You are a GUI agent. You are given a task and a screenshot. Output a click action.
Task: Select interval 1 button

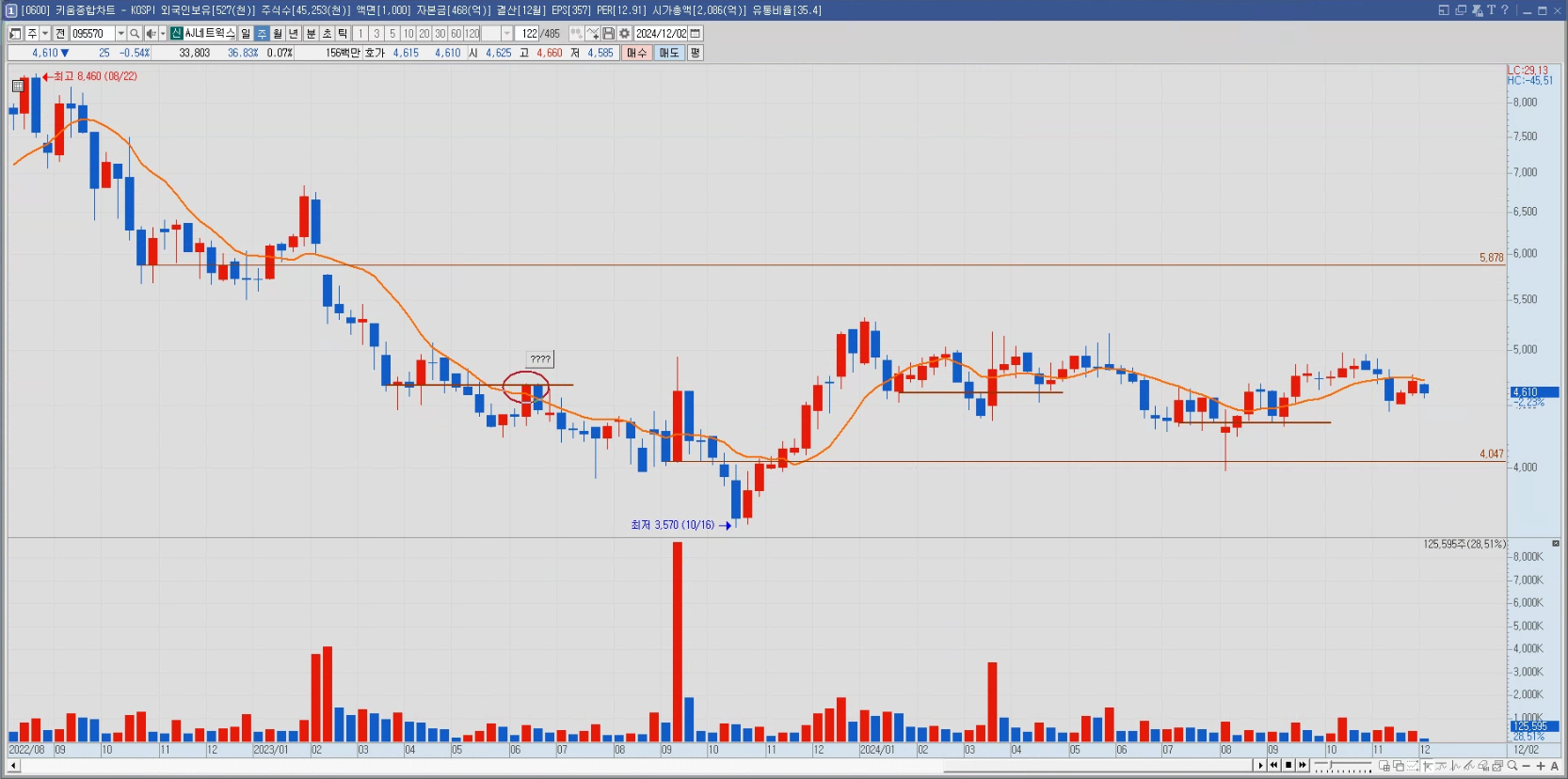pos(360,34)
